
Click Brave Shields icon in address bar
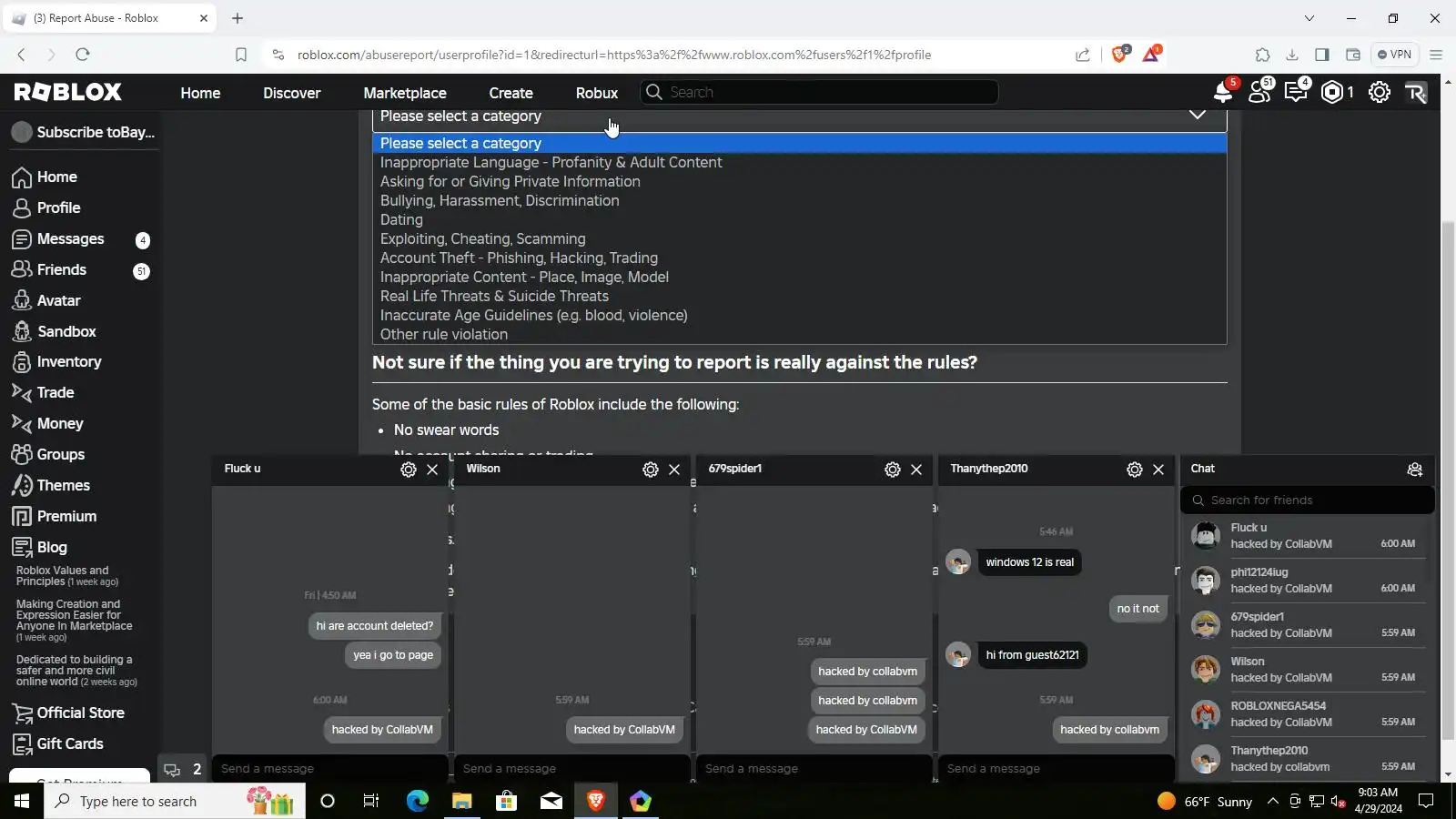[x=1120, y=54]
